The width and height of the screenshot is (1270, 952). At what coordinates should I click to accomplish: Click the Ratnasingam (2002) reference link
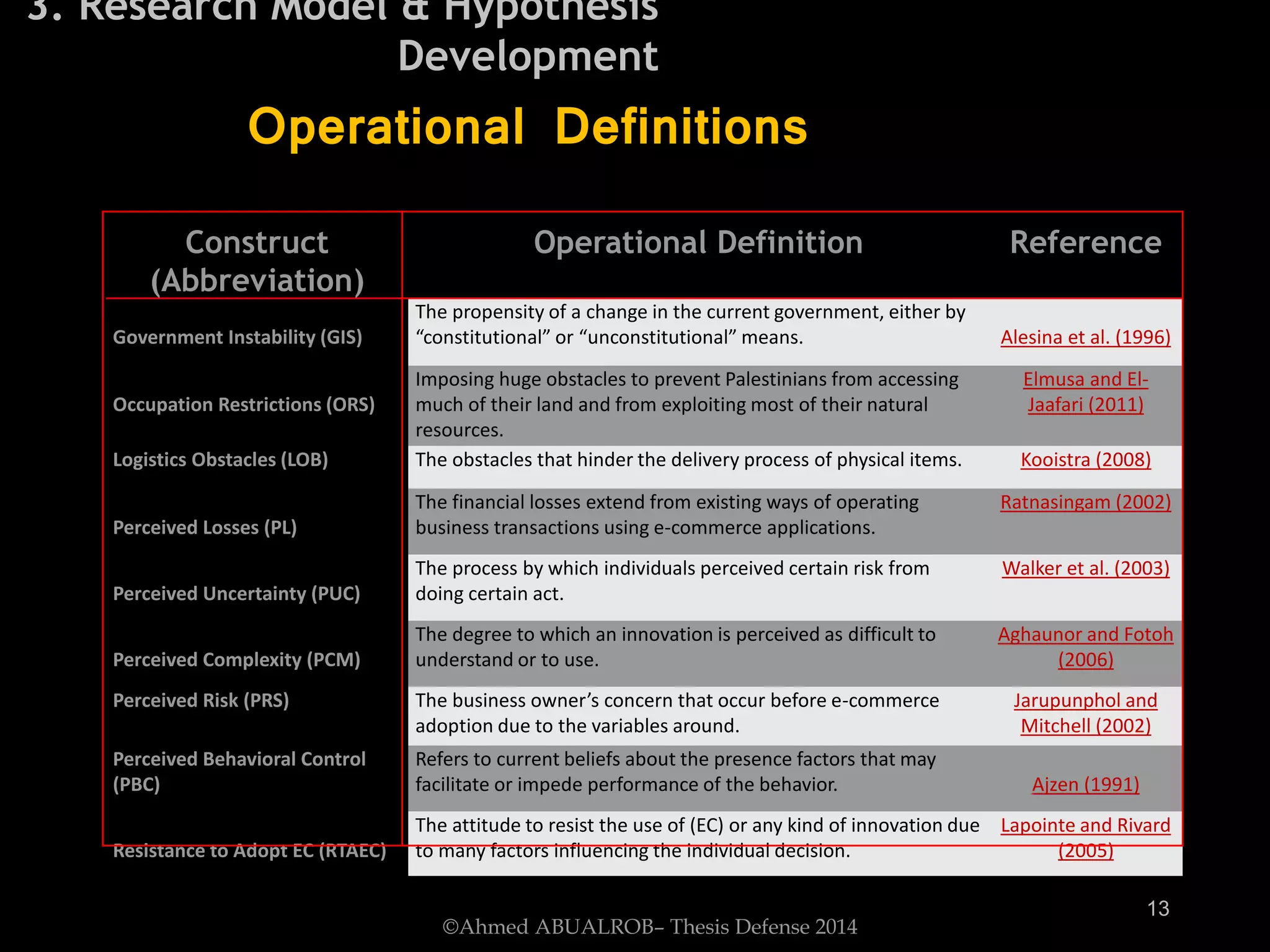[x=1085, y=502]
